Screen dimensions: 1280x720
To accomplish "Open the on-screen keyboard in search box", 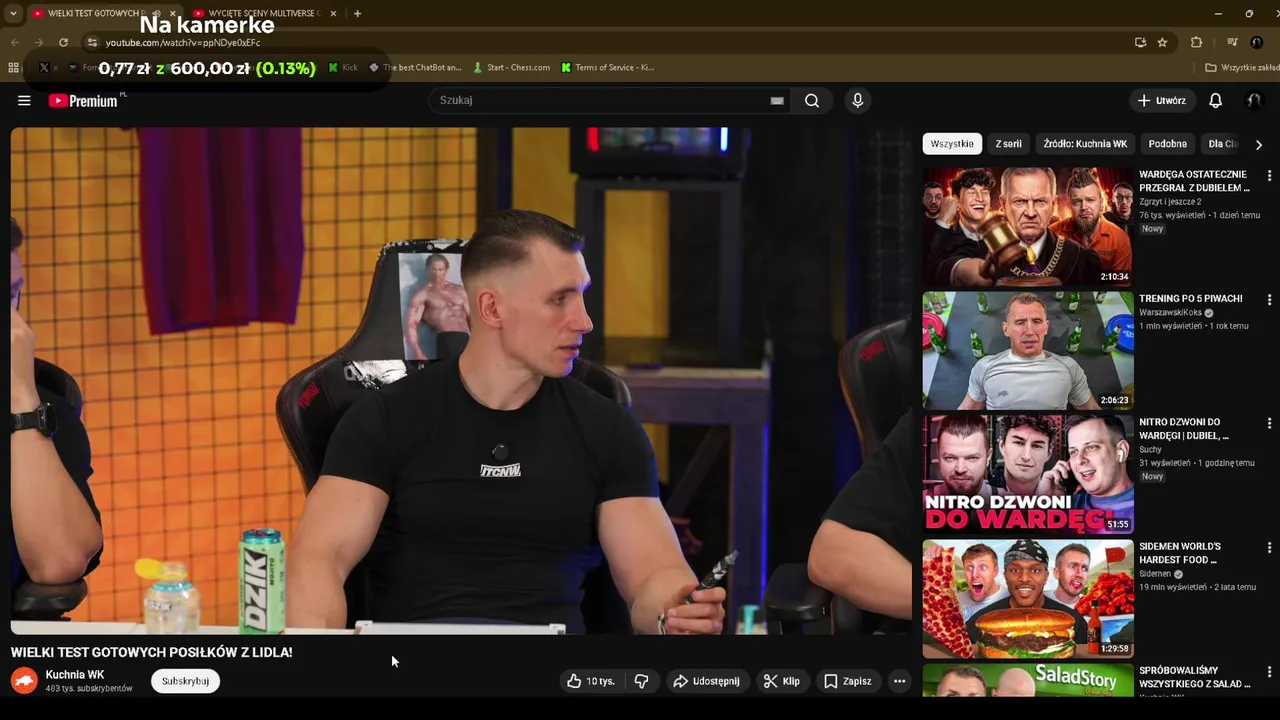I will (x=777, y=100).
